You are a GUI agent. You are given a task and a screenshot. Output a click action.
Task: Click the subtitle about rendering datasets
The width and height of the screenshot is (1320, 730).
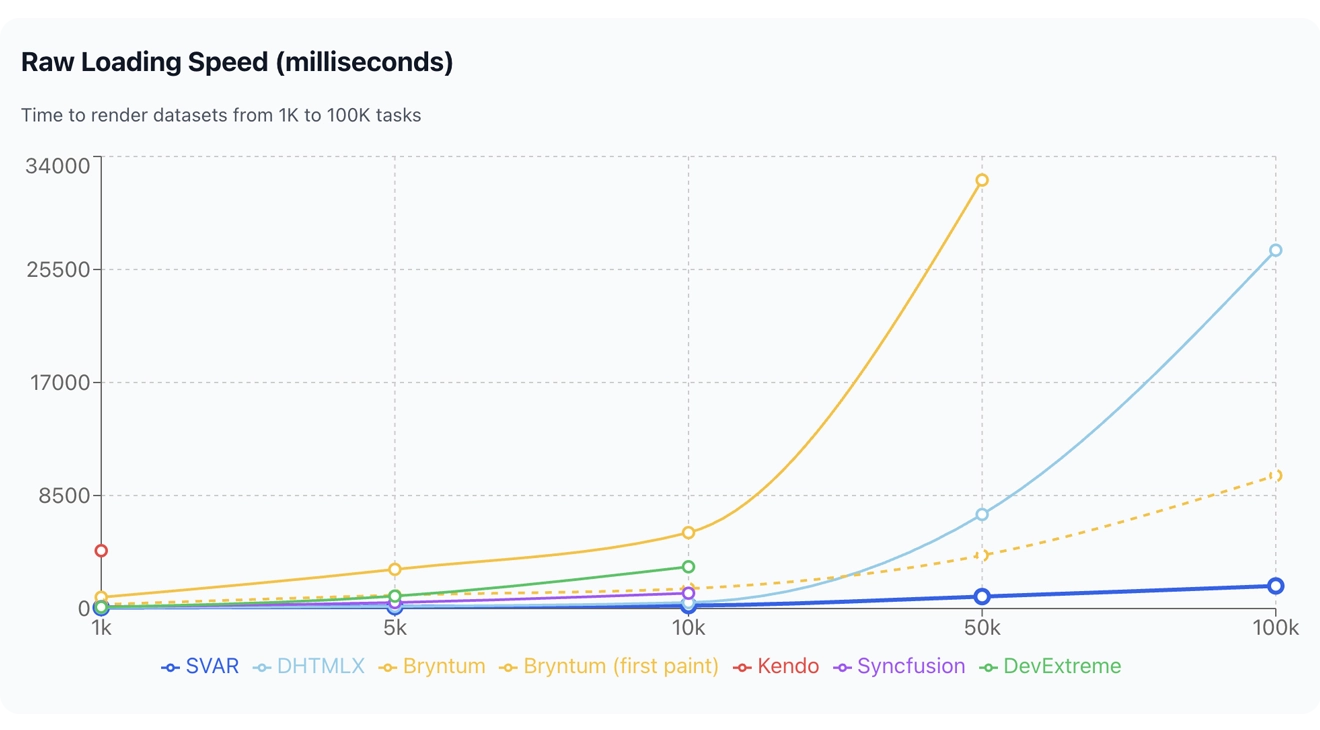(x=221, y=115)
